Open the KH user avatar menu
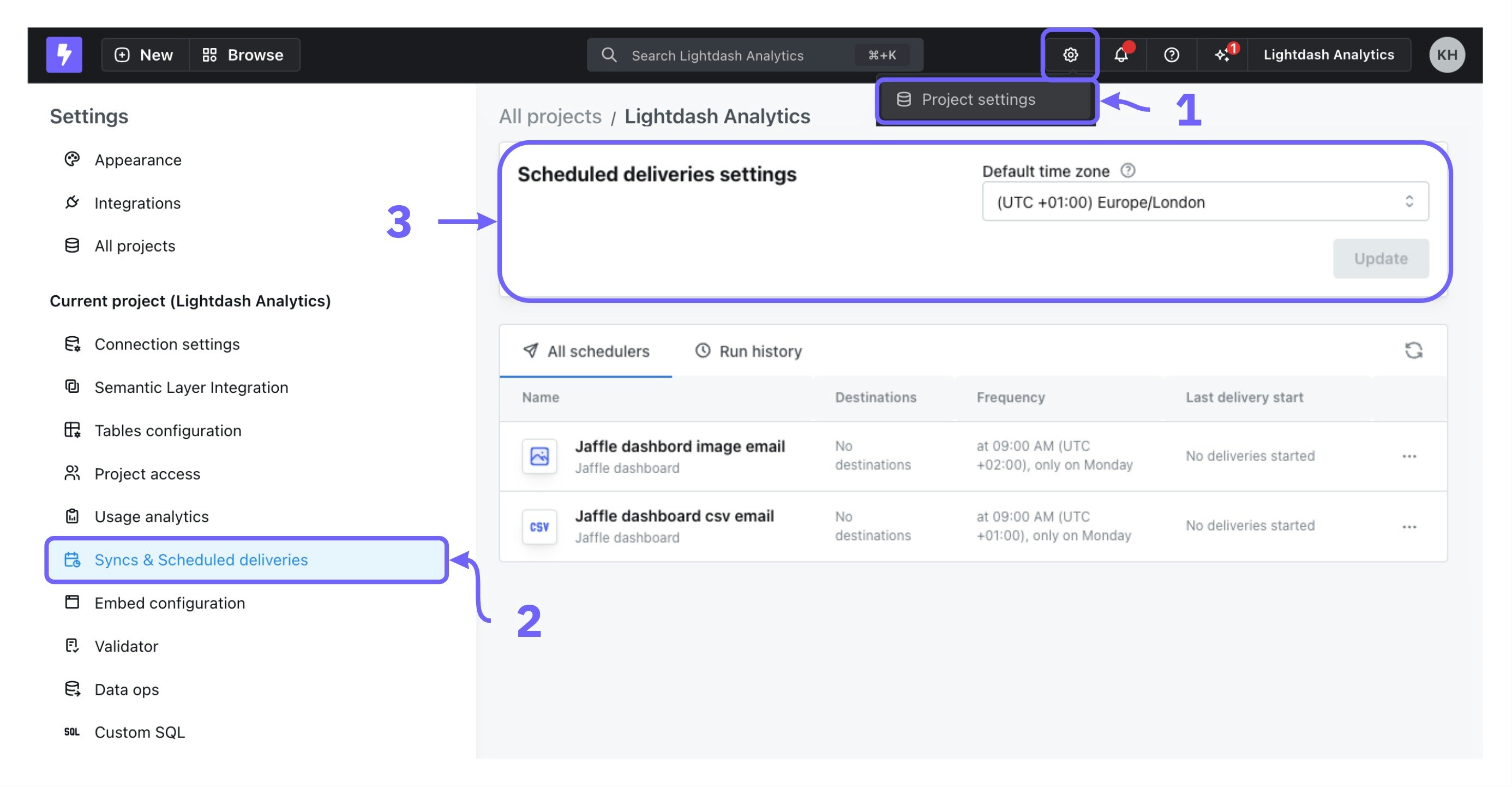The image size is (1512, 787). tap(1446, 55)
